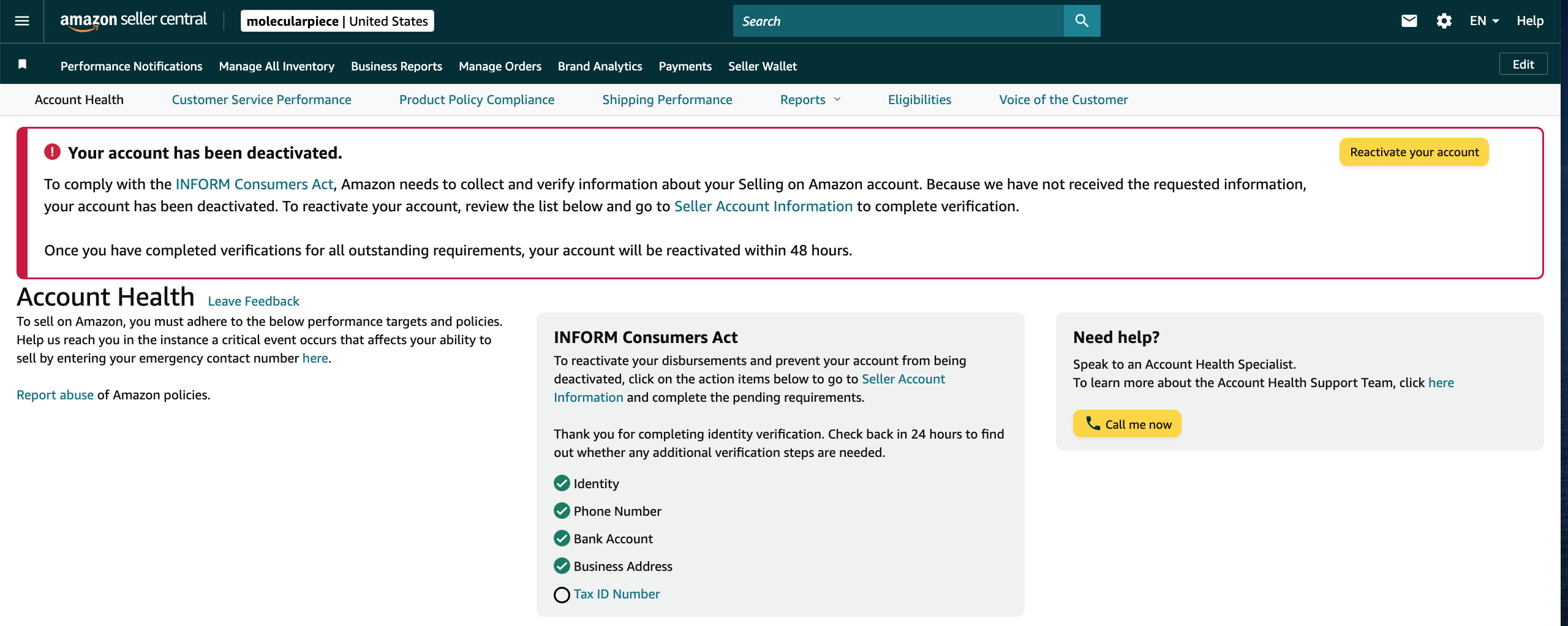Click 'Your account has been deactivated.' heading
Screen dimensions: 1568x626
[x=205, y=153]
